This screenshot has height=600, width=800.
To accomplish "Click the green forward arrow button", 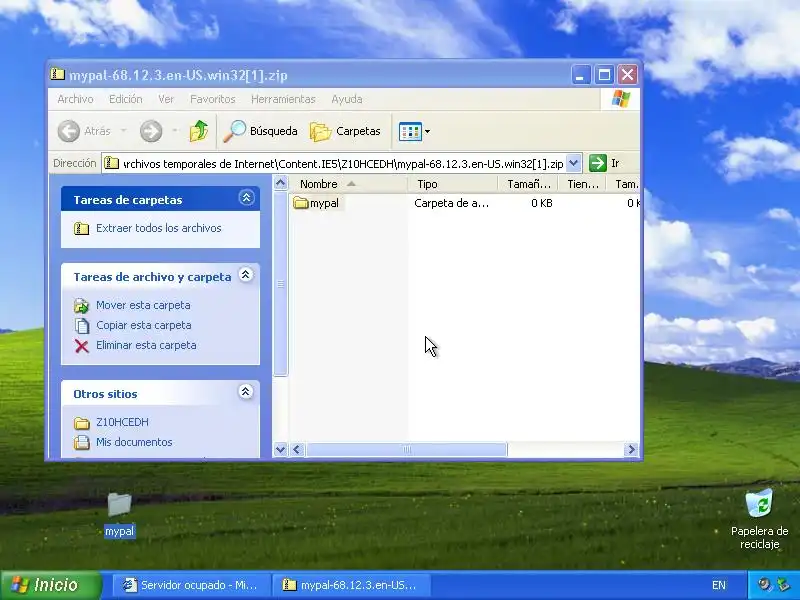I will tap(151, 131).
